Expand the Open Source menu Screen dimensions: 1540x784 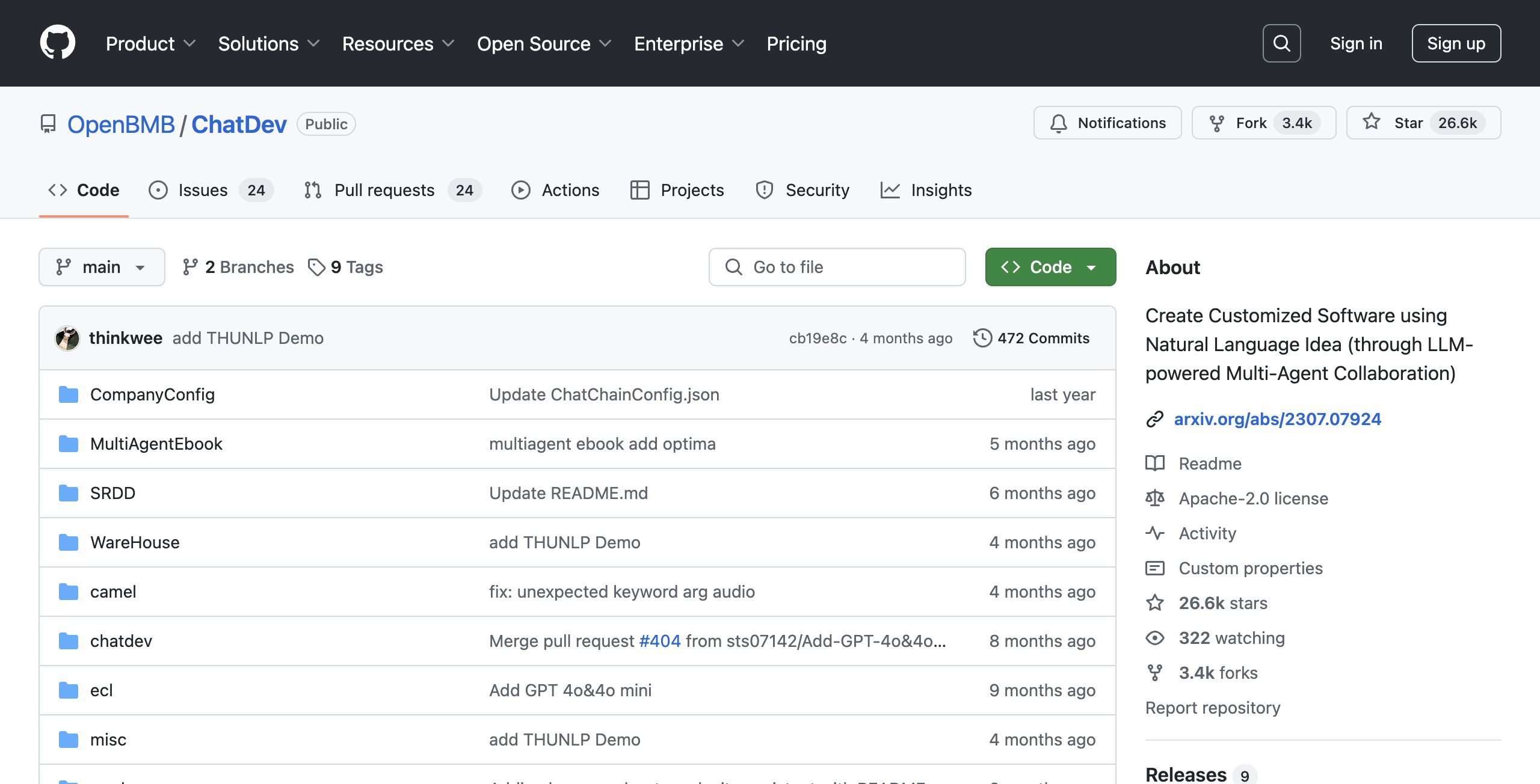[x=544, y=43]
